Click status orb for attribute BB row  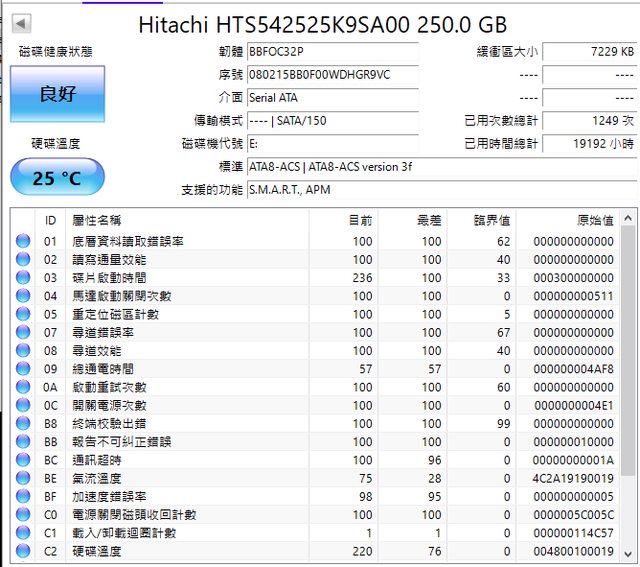tap(22, 442)
